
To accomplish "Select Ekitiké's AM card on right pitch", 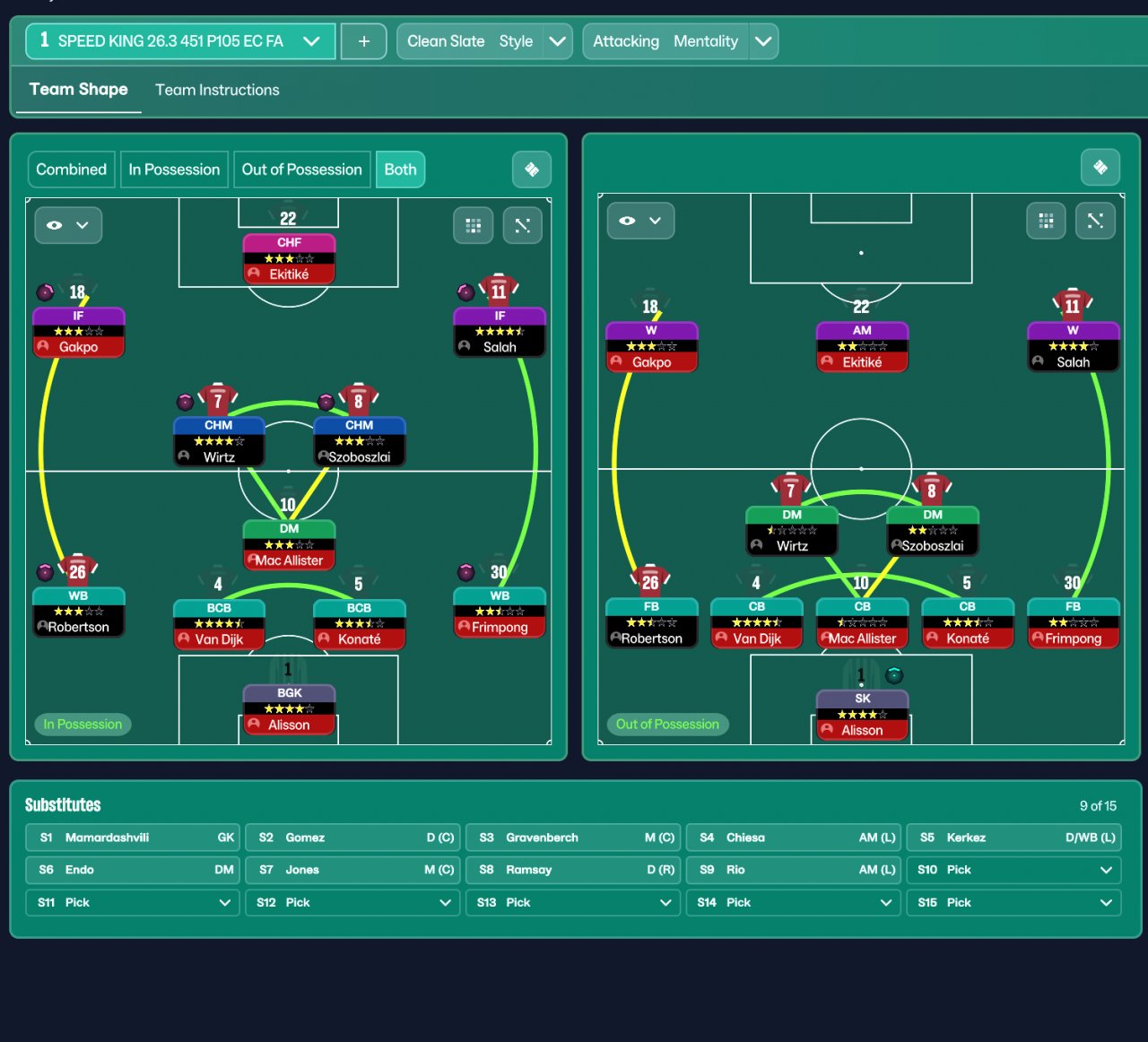I will tap(862, 347).
